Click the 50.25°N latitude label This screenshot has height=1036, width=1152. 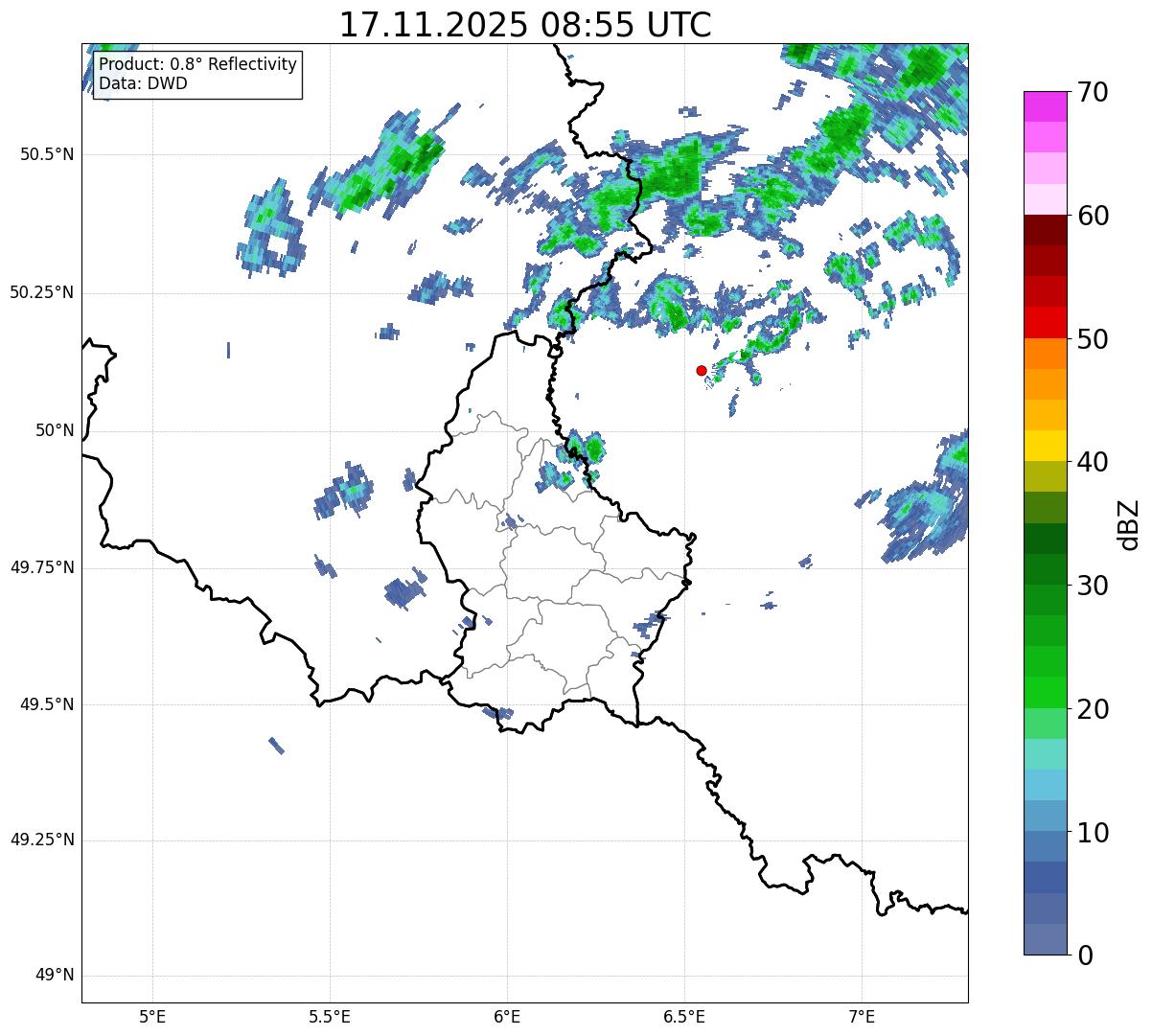click(x=41, y=292)
